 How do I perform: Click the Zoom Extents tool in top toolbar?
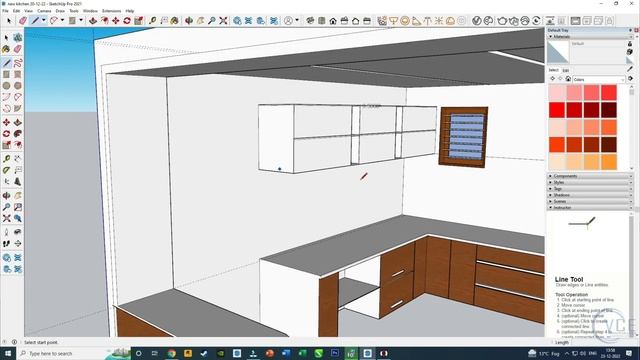click(x=223, y=20)
